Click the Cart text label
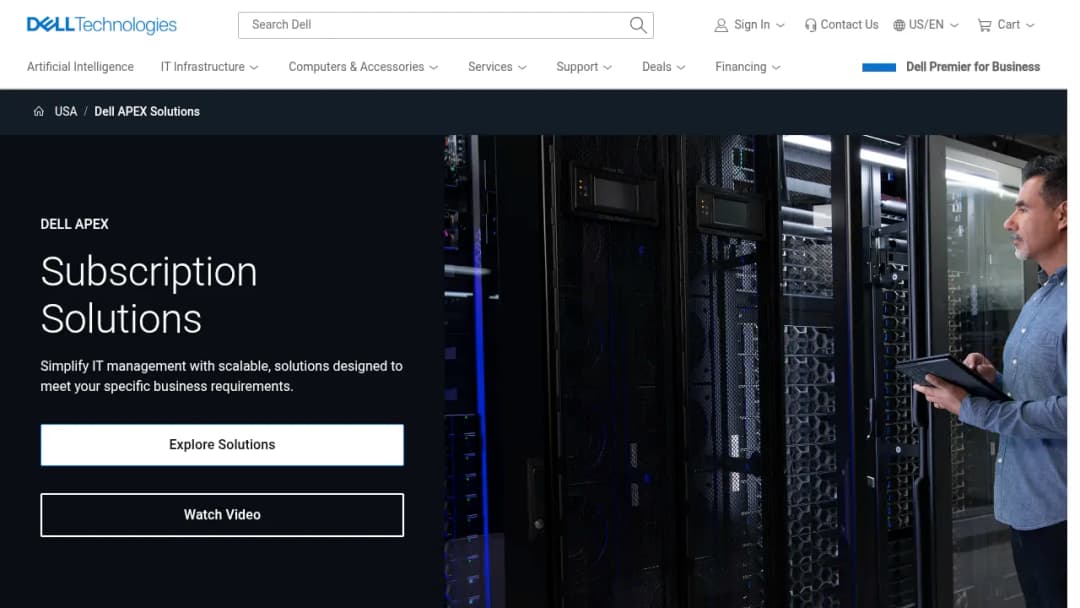The width and height of the screenshot is (1080, 608). [x=1008, y=25]
